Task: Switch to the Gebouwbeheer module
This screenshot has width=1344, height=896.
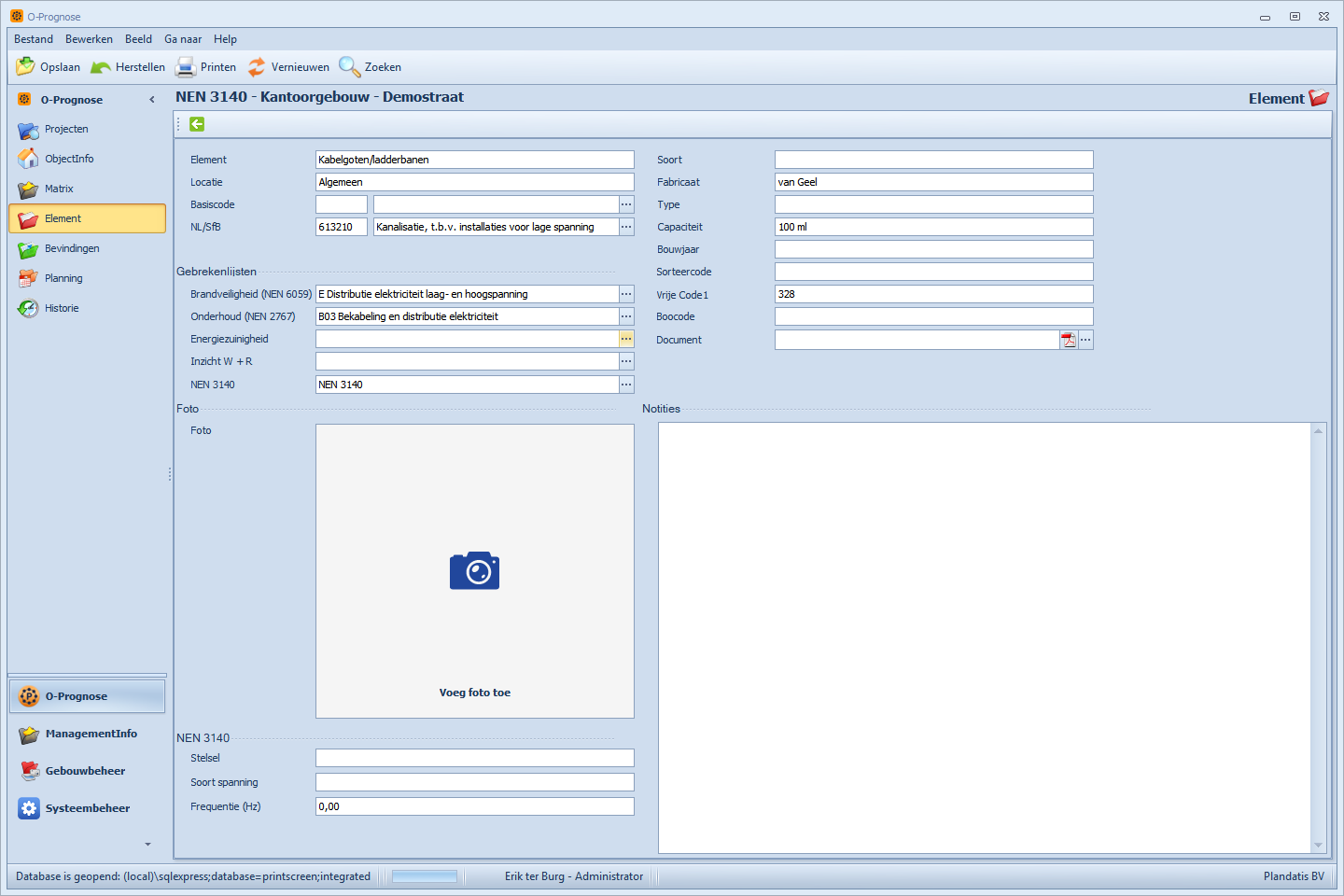Action: click(85, 771)
